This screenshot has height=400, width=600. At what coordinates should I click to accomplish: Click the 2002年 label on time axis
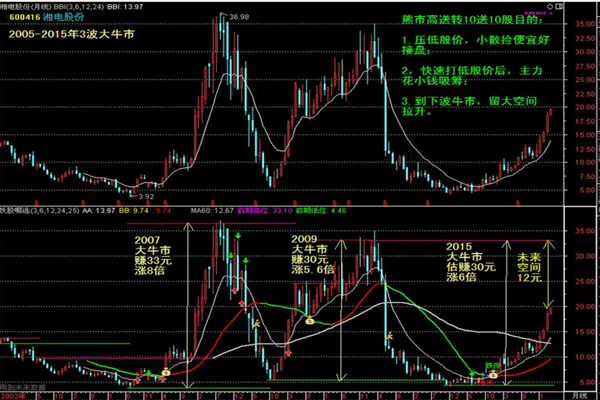point(13,396)
